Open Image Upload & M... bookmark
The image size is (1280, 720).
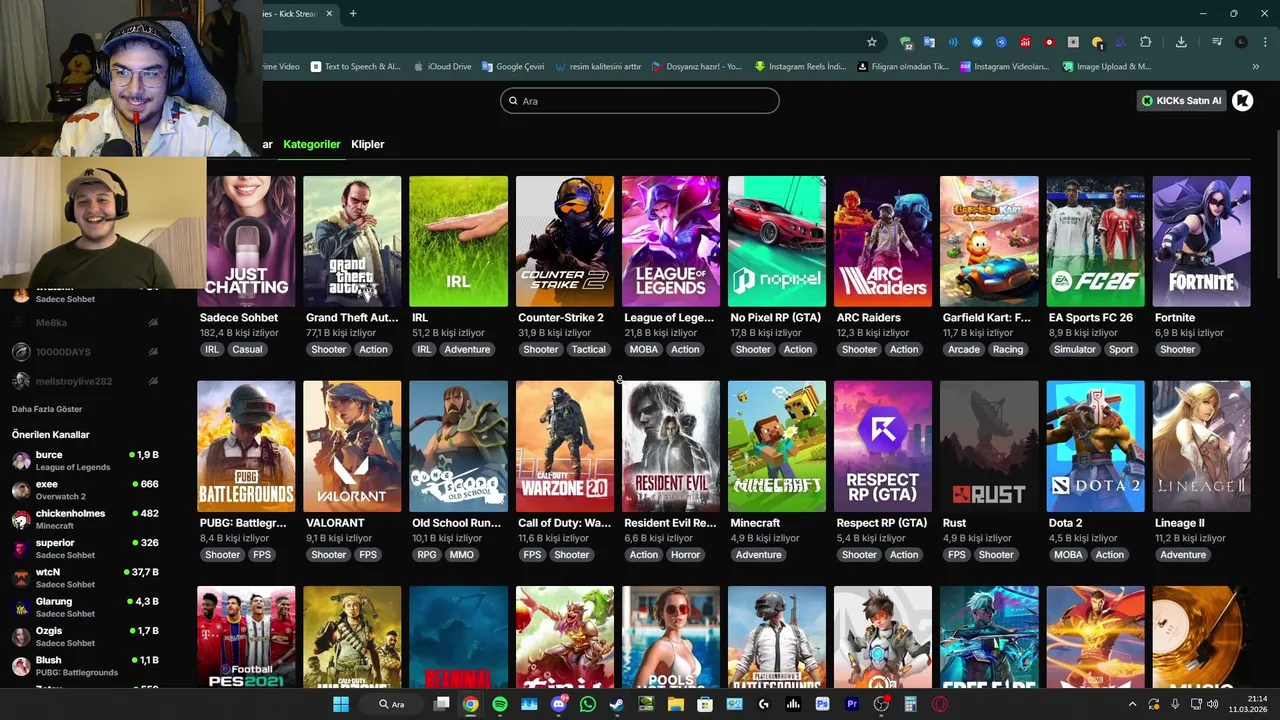point(1106,67)
